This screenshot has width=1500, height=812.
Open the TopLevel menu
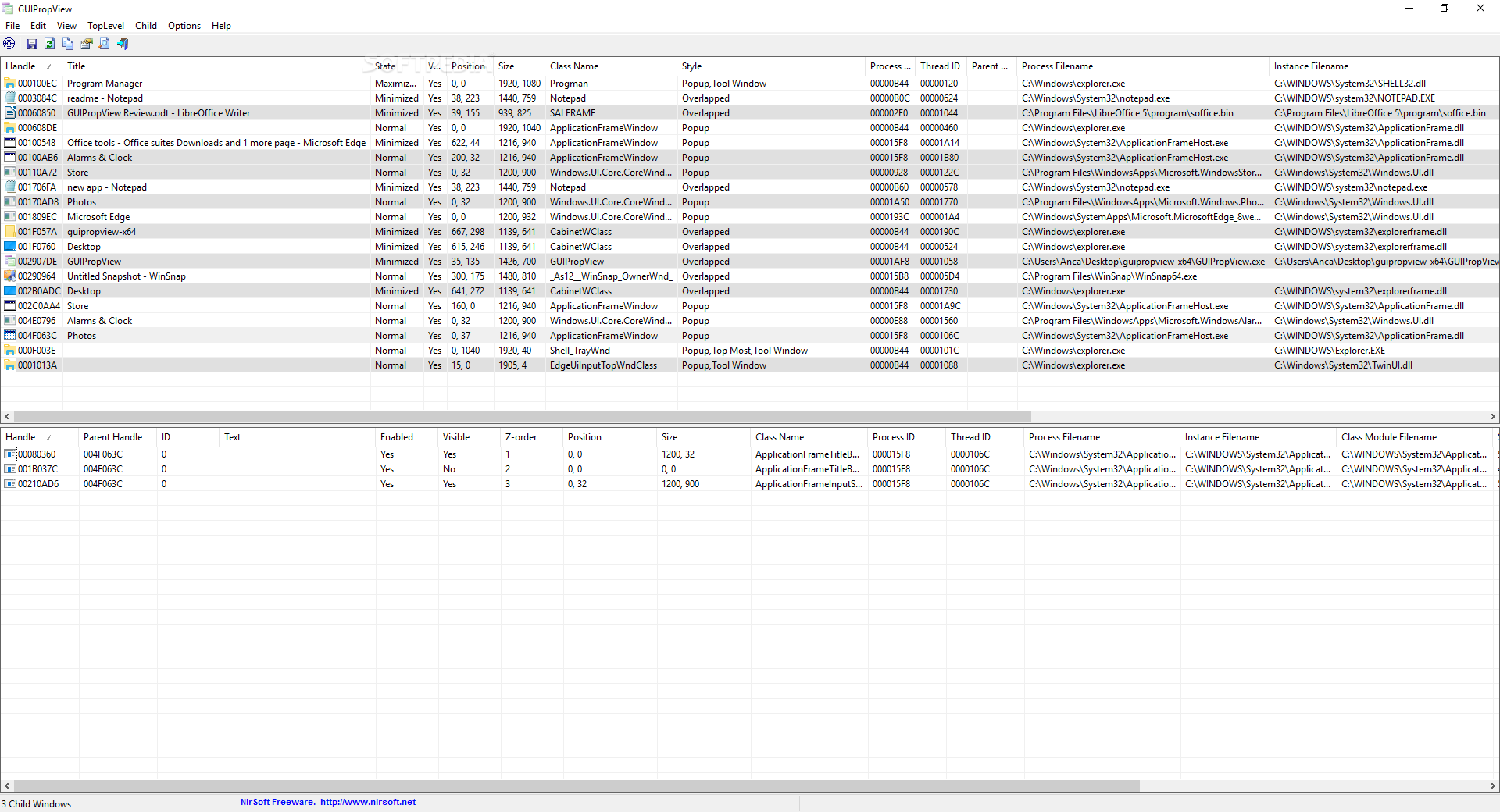click(105, 26)
